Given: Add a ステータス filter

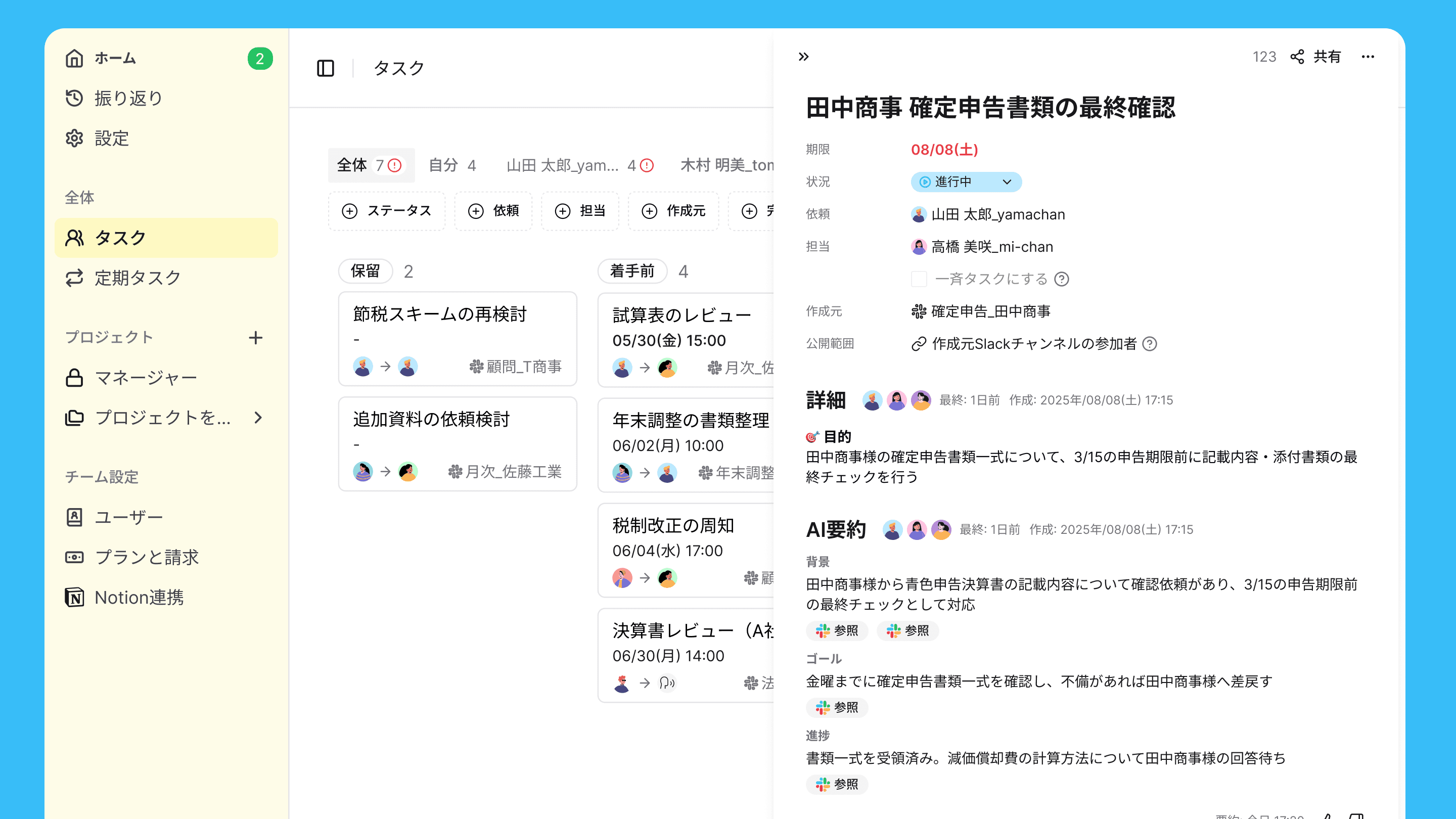Looking at the screenshot, I should (x=387, y=211).
